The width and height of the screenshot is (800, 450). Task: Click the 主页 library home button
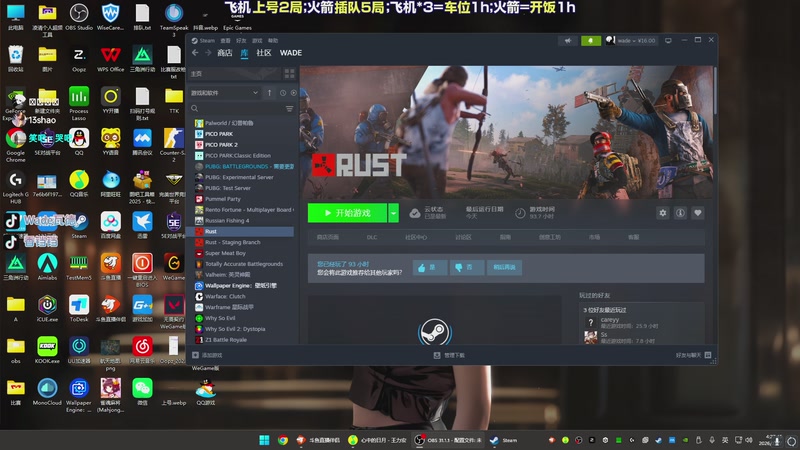point(235,74)
